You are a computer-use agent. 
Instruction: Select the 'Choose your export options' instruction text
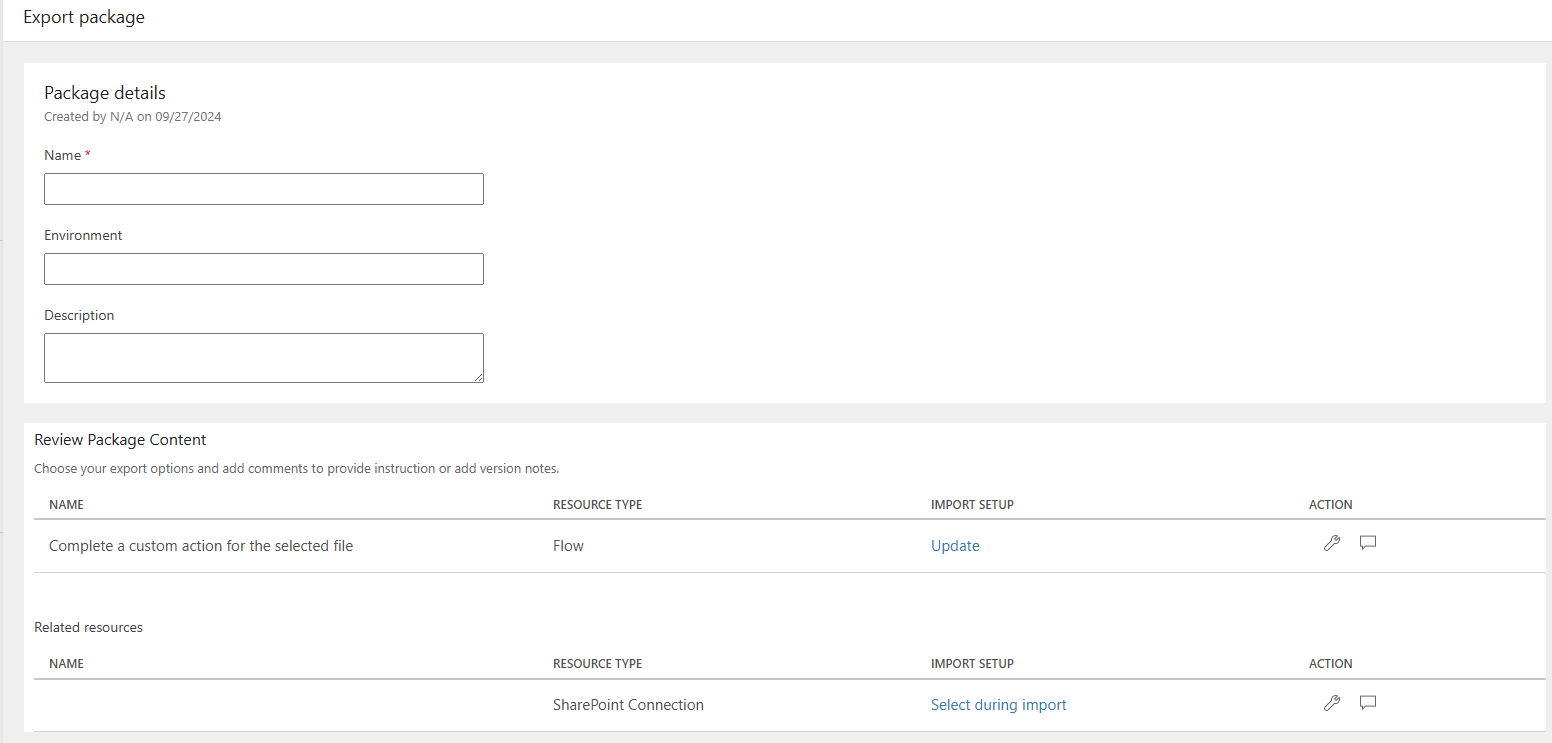[296, 468]
